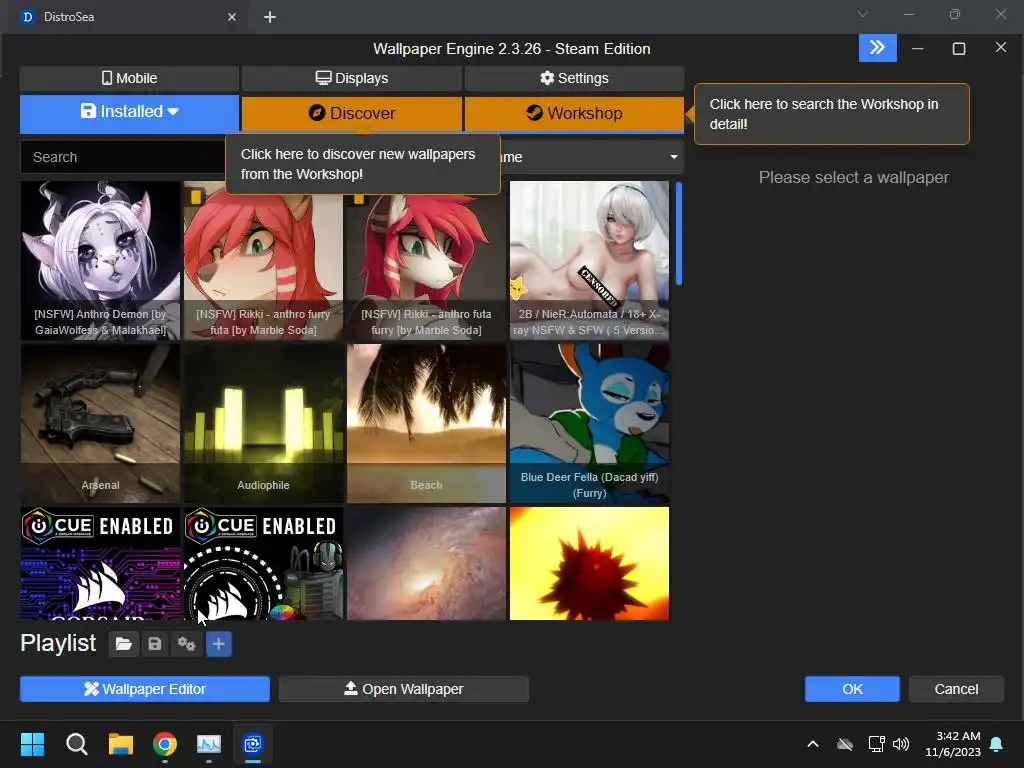1024x768 pixels.
Task: Select the CUE Enabled headset wallpaper
Action: click(x=263, y=564)
